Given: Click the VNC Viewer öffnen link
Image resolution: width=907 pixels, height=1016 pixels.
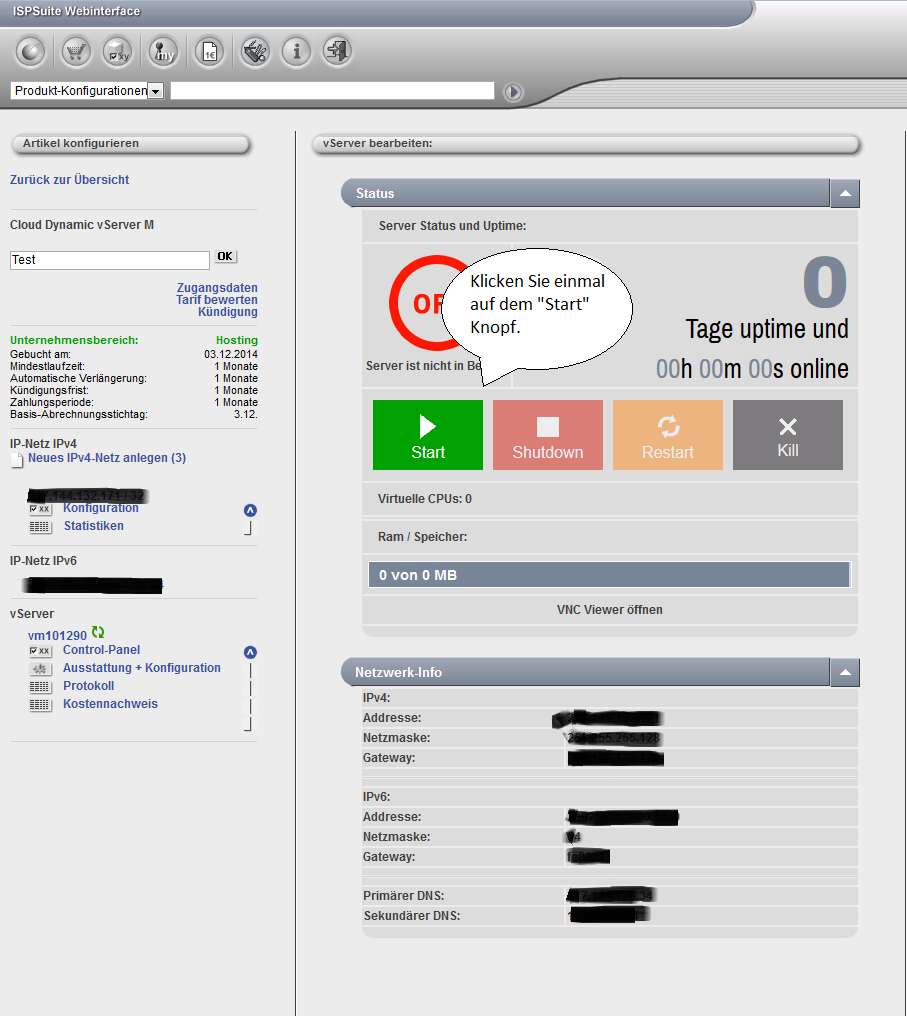Looking at the screenshot, I should (x=609, y=610).
